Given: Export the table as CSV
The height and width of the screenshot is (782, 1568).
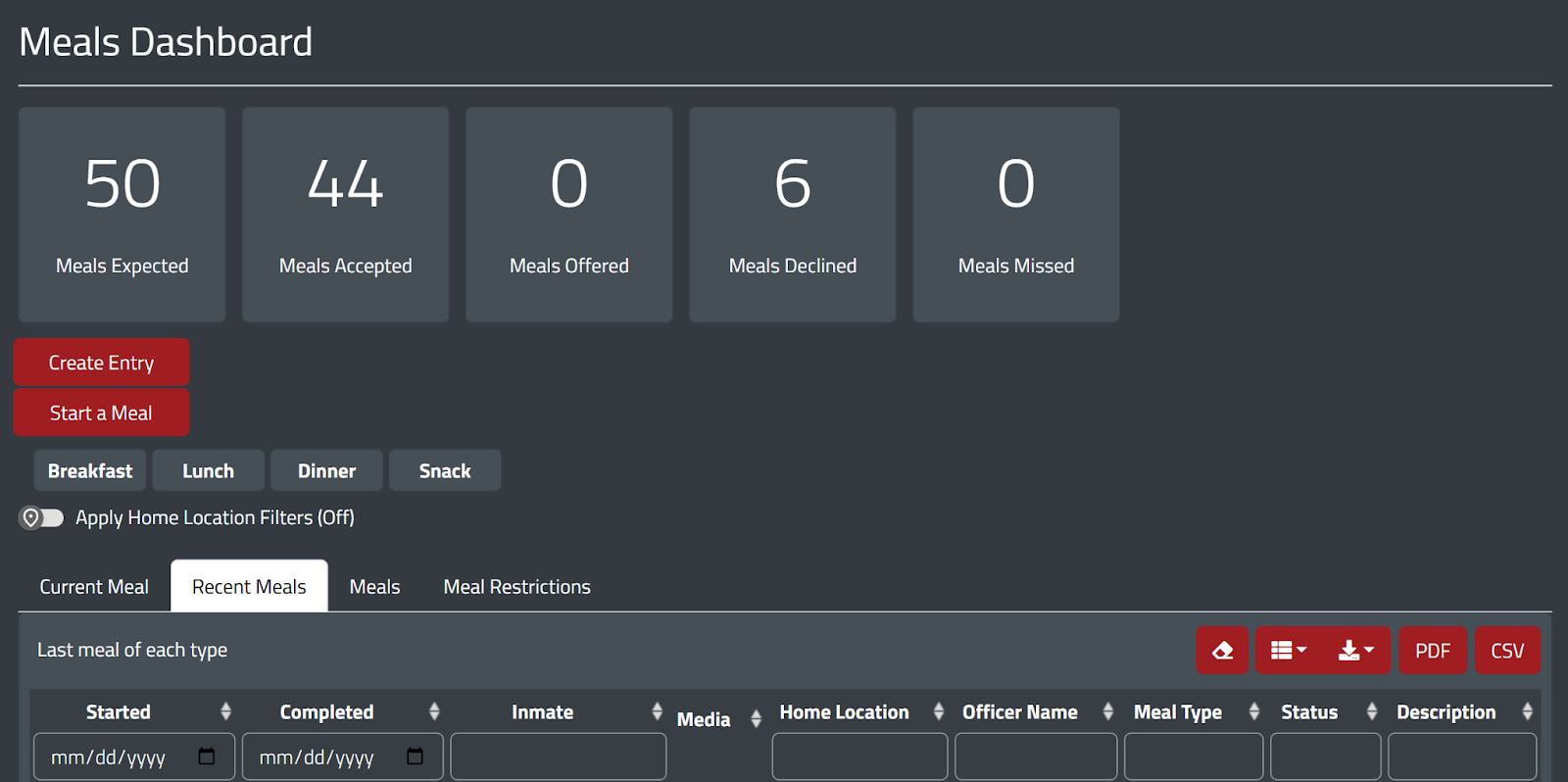Looking at the screenshot, I should pos(1507,651).
